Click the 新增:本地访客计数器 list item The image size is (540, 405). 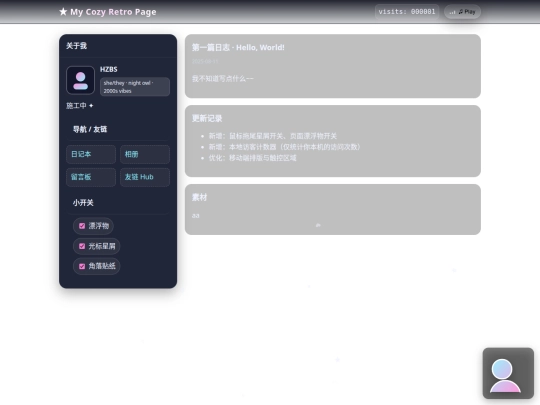(x=285, y=147)
